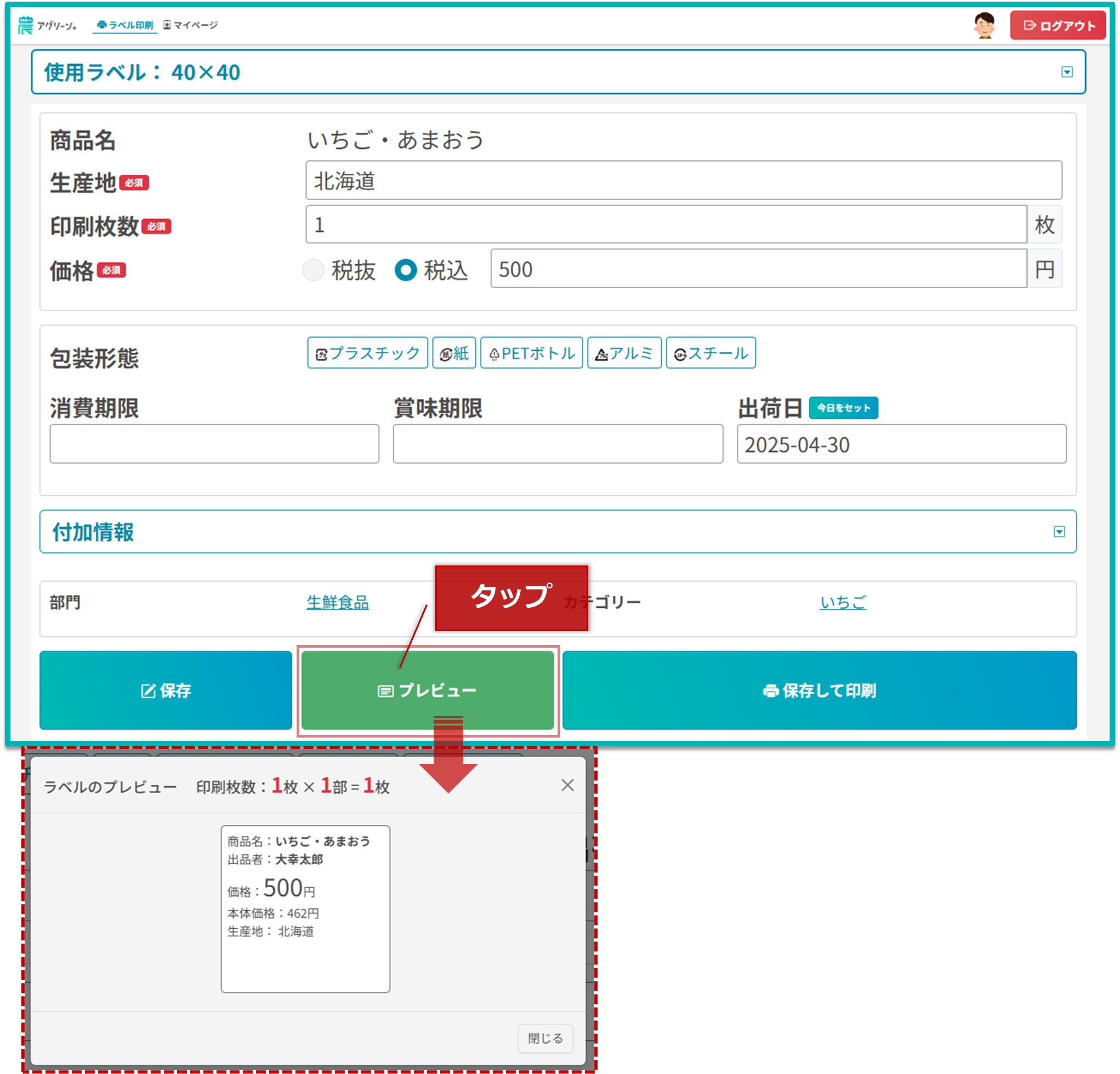1120x1074 pixels.
Task: Select the 税込 radio button
Action: click(406, 270)
